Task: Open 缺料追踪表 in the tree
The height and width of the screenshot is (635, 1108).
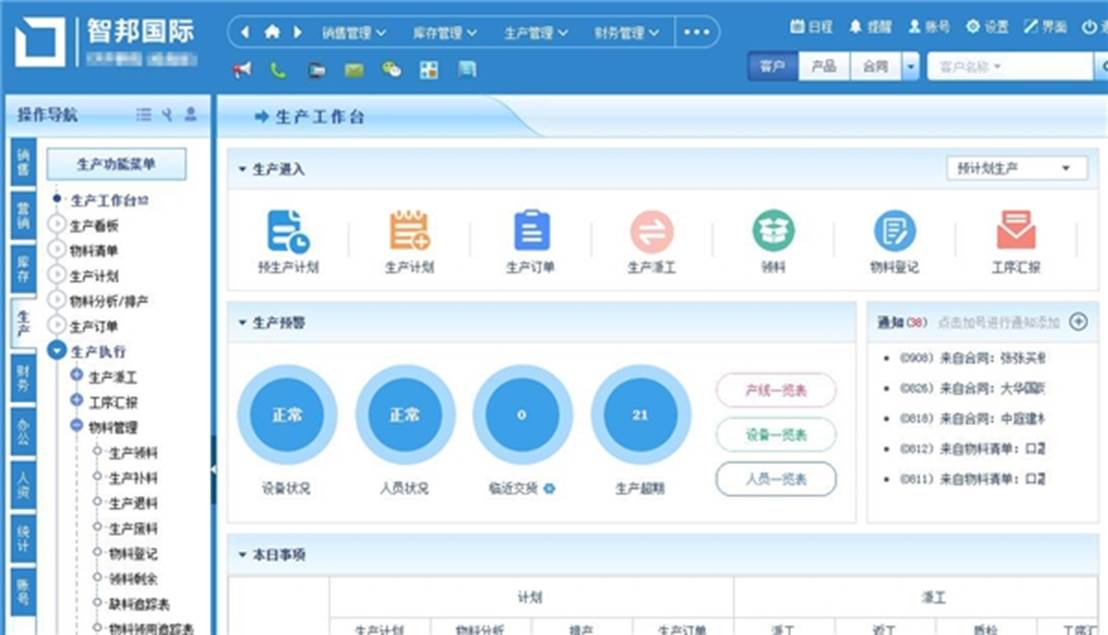Action: pos(139,604)
